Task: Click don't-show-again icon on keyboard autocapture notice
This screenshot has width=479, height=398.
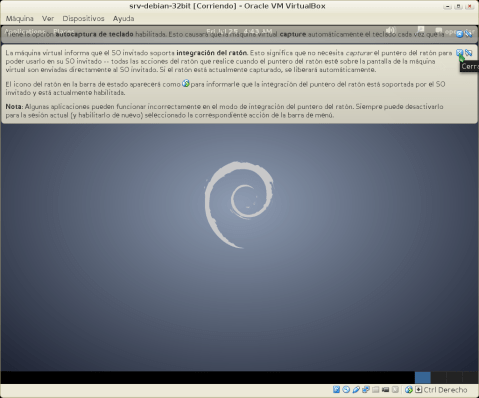Action: (x=469, y=34)
